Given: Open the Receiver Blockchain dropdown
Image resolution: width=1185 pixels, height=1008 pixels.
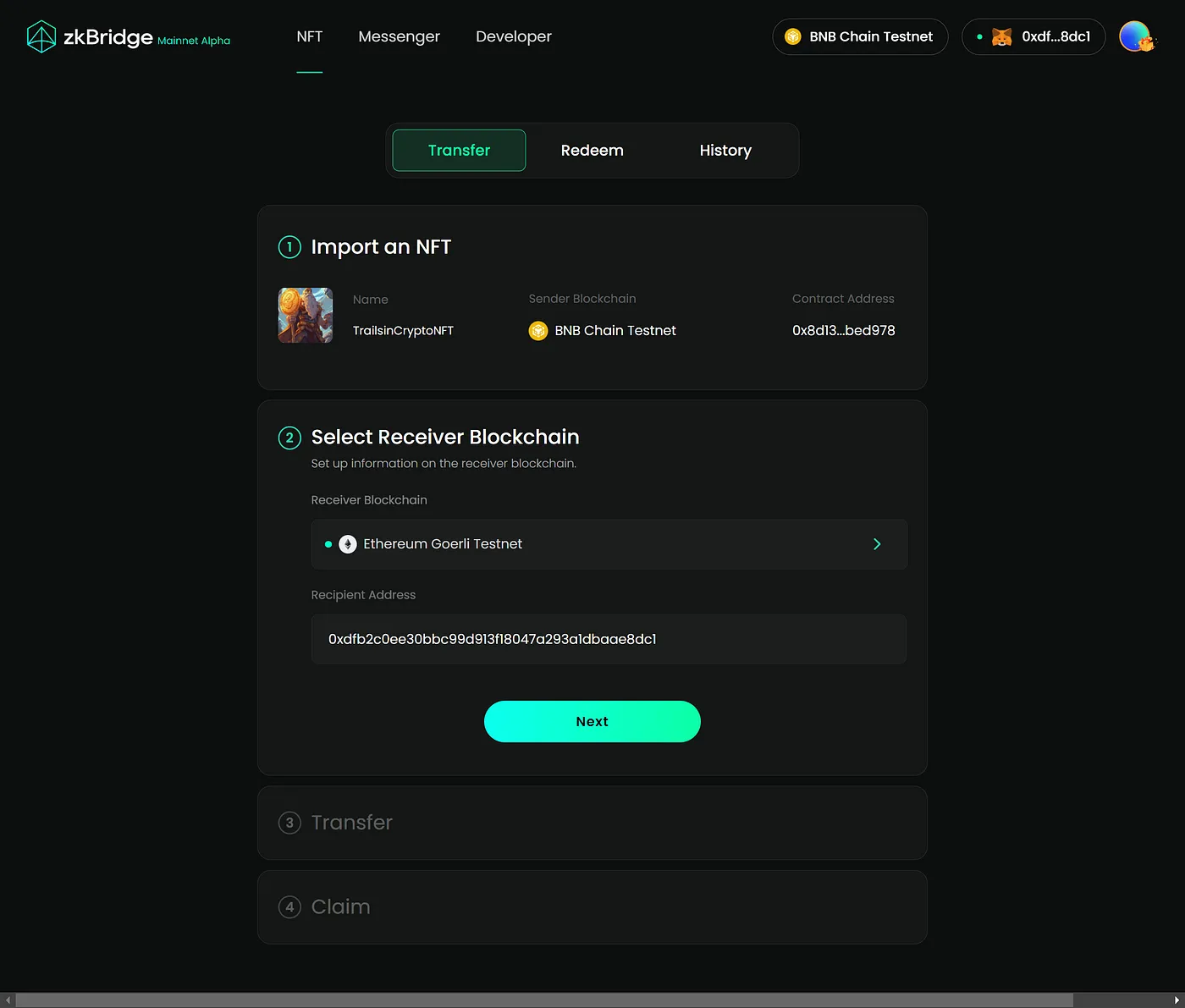Looking at the screenshot, I should 609,544.
